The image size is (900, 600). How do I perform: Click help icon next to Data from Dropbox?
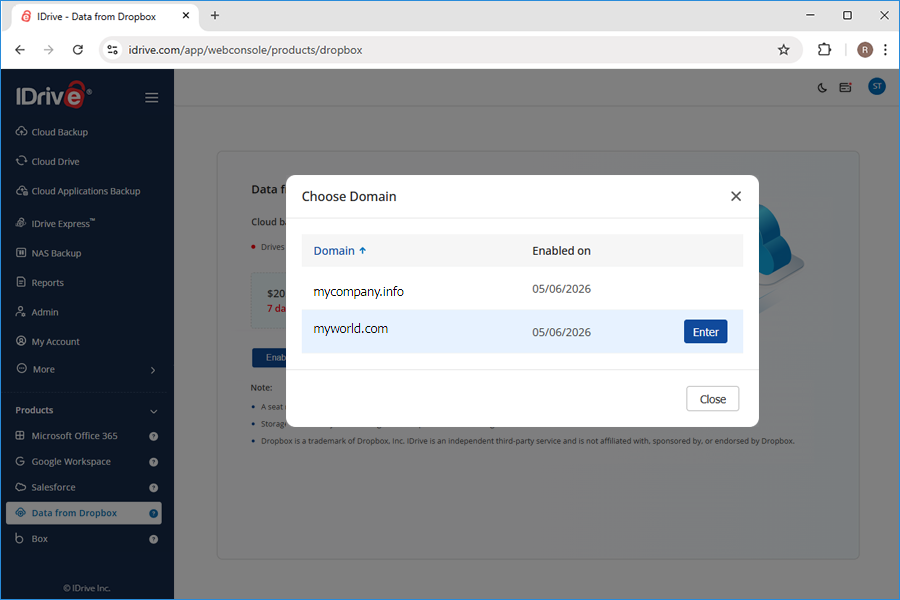click(x=153, y=513)
